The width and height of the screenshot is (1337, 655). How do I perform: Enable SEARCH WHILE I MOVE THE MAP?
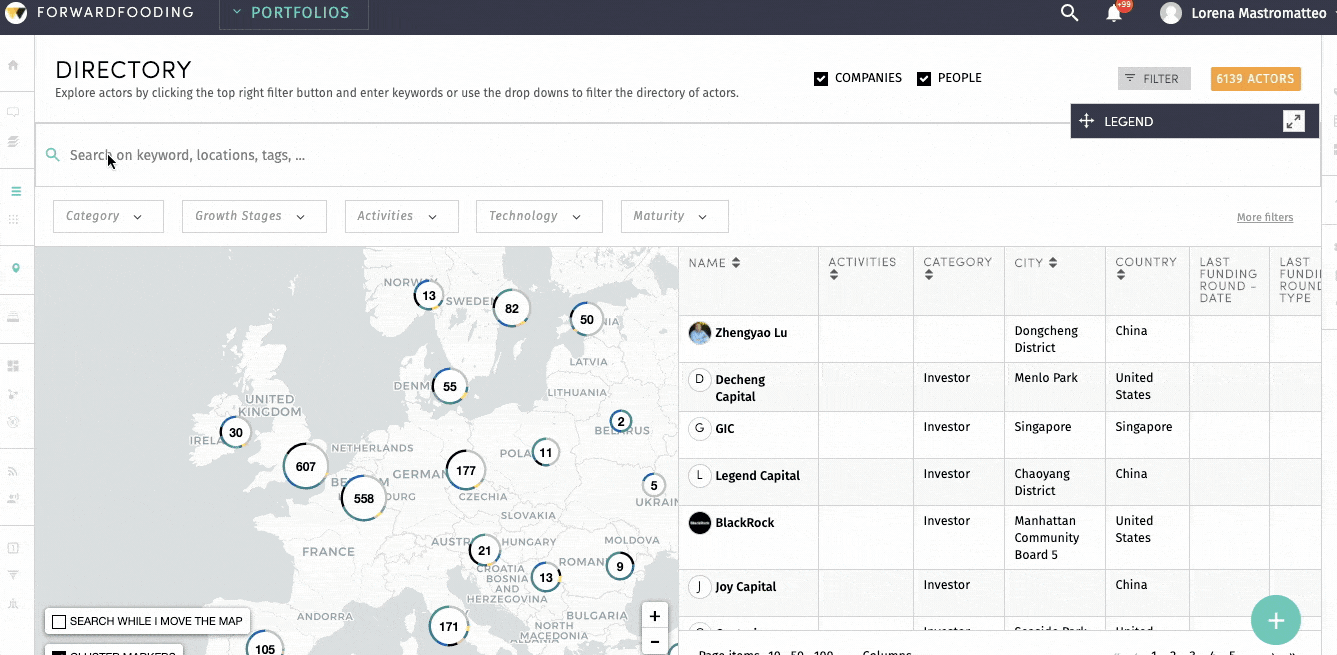[x=58, y=621]
